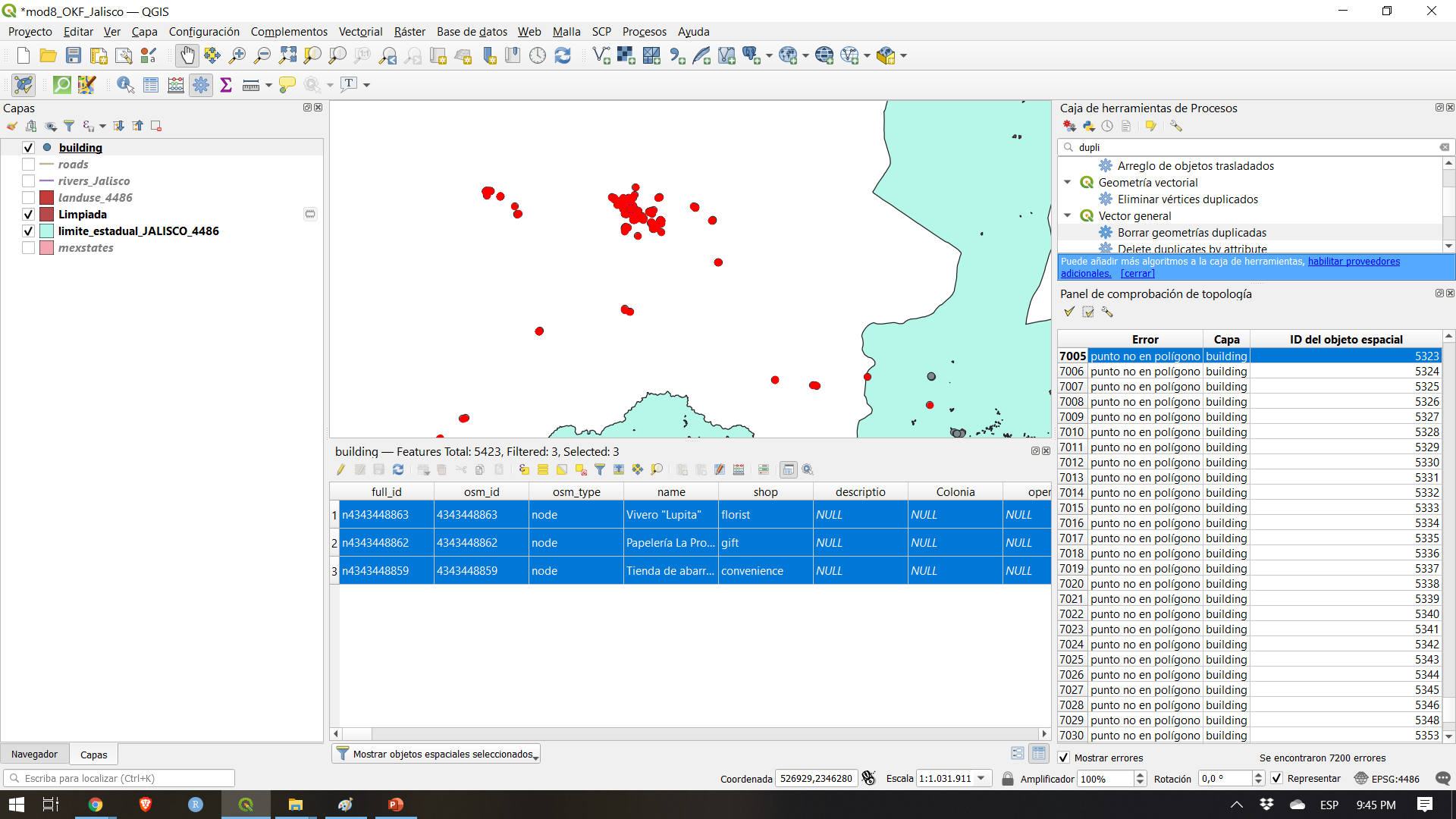Click the EPSG:4486 projection selector

1393,778
